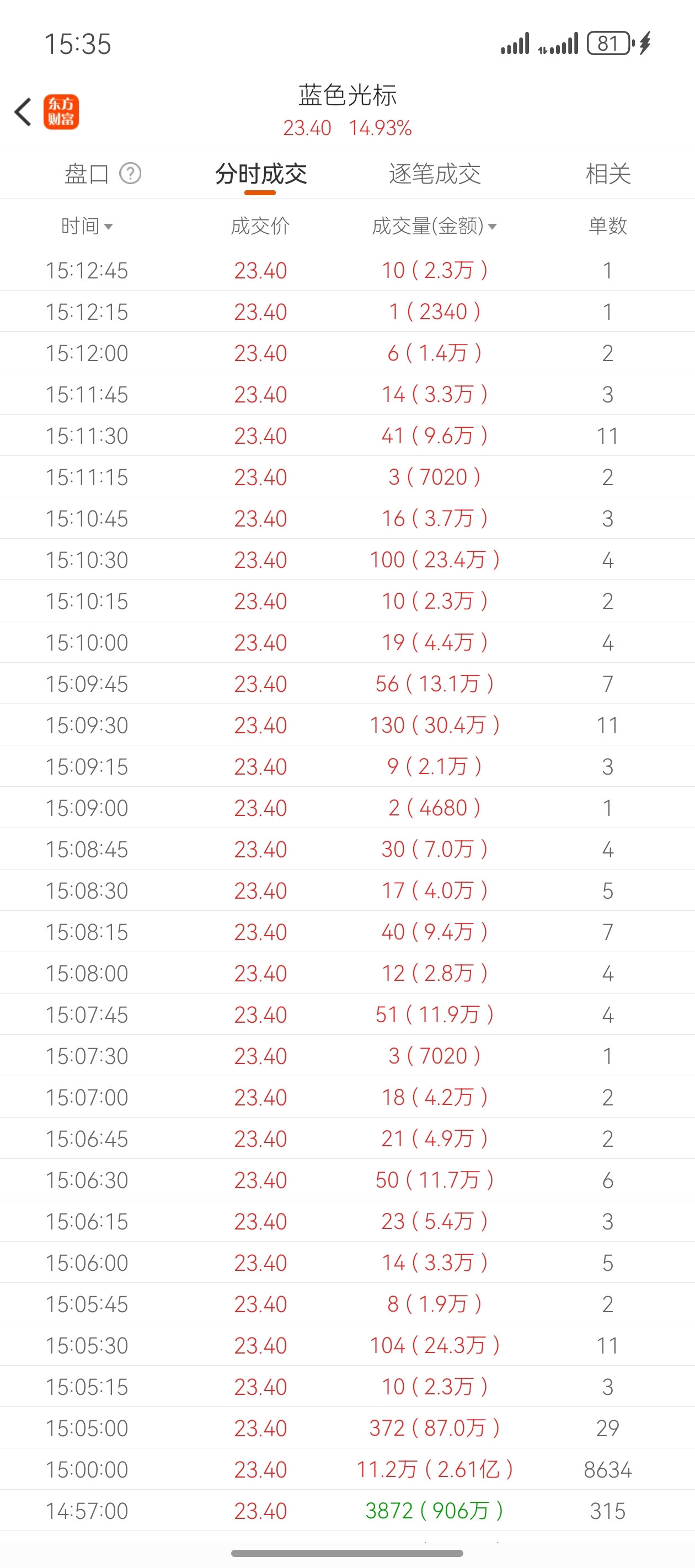Select the 分时成交 tab
The width and height of the screenshot is (695, 1568).
click(x=261, y=174)
